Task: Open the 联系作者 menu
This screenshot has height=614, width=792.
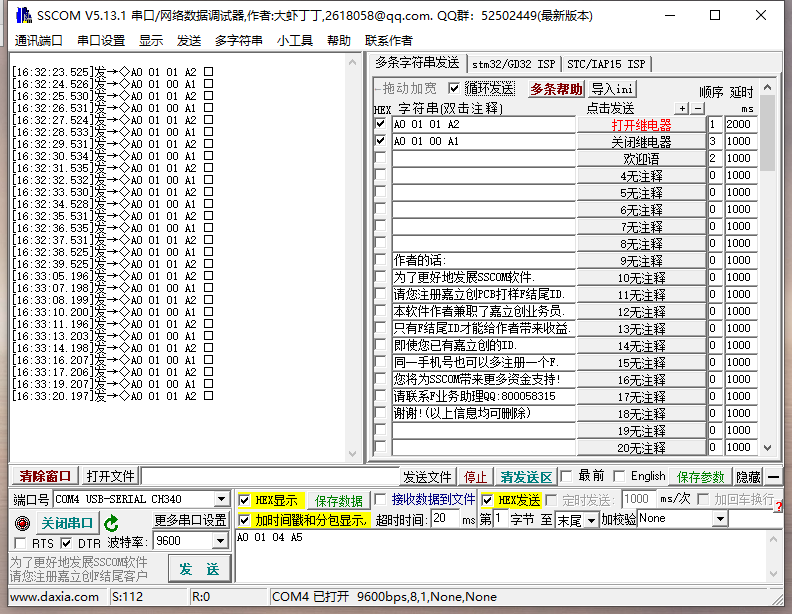Action: tap(388, 40)
